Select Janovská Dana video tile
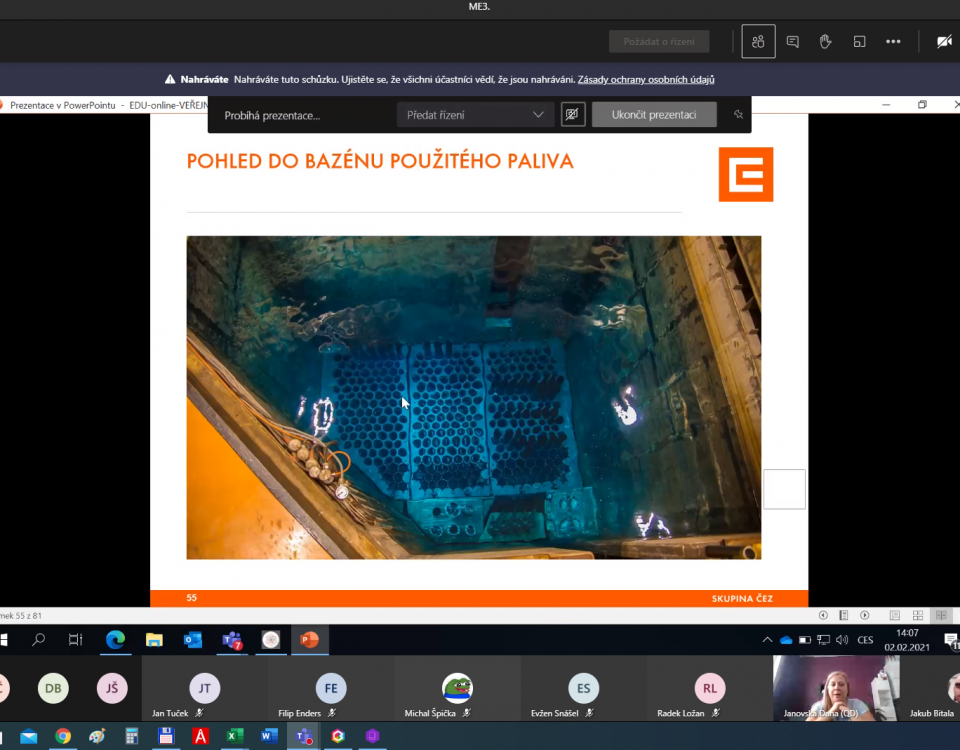960x750 pixels. pyautogui.click(x=836, y=688)
